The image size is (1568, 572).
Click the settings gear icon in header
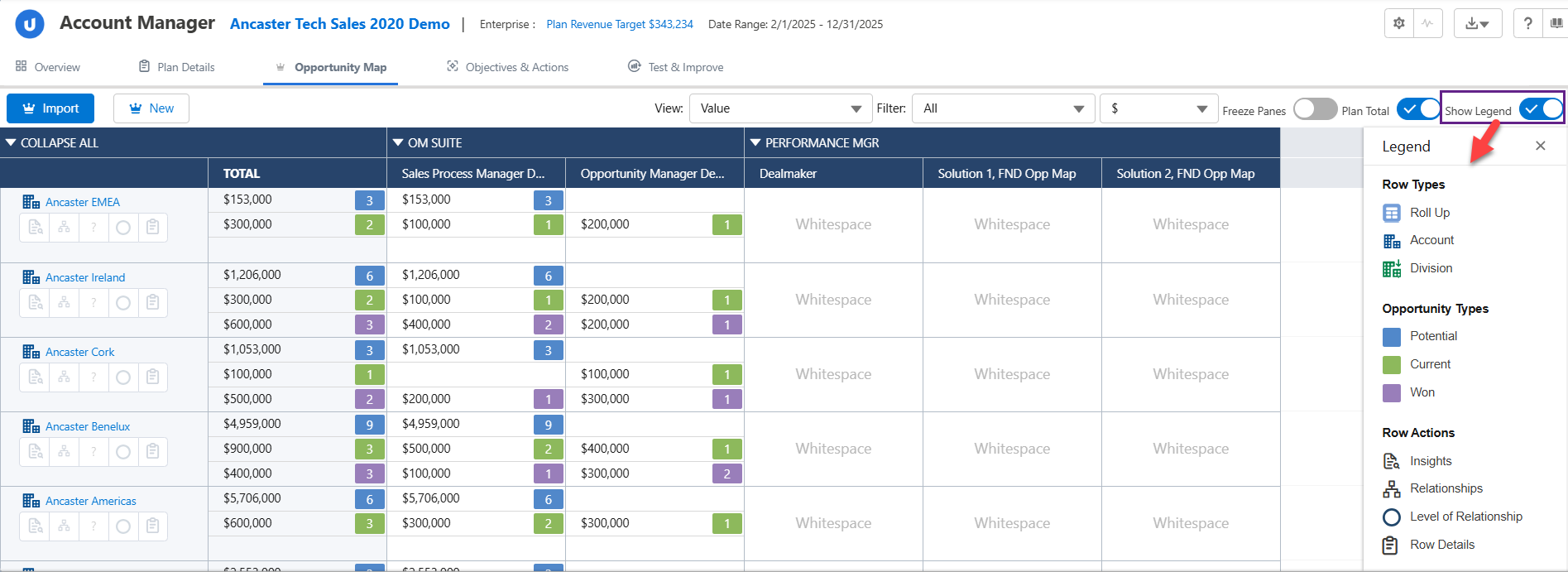point(1399,23)
